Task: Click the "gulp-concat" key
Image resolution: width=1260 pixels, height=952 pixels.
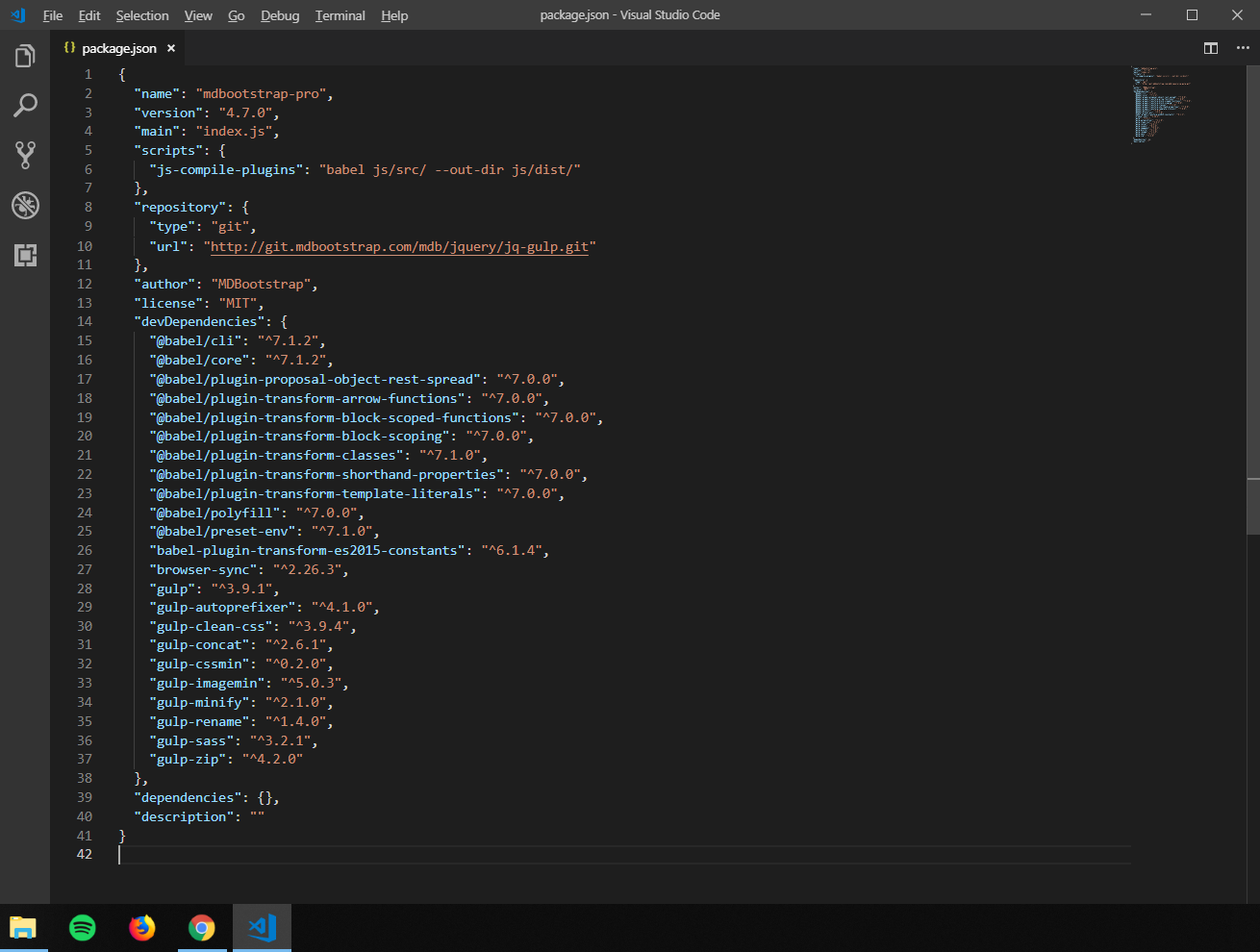Action: [199, 645]
